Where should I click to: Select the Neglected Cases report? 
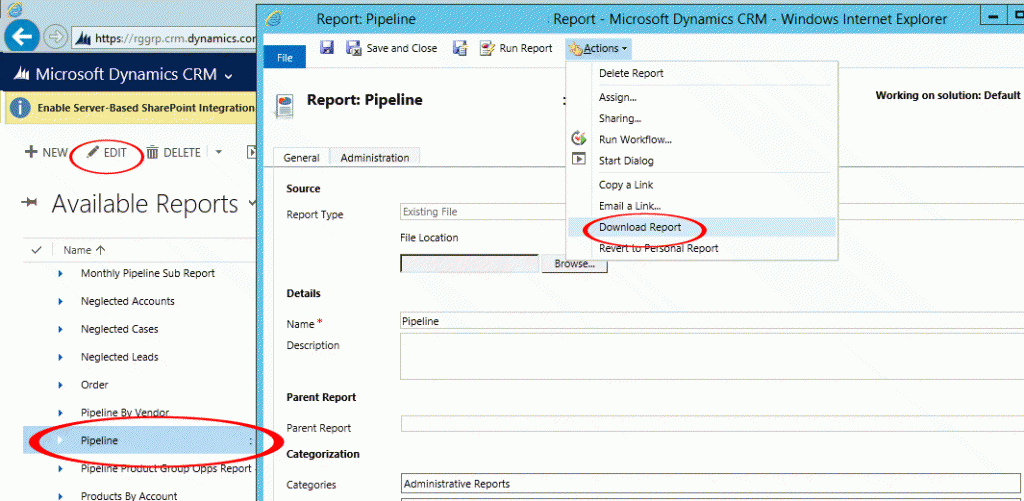coord(120,329)
